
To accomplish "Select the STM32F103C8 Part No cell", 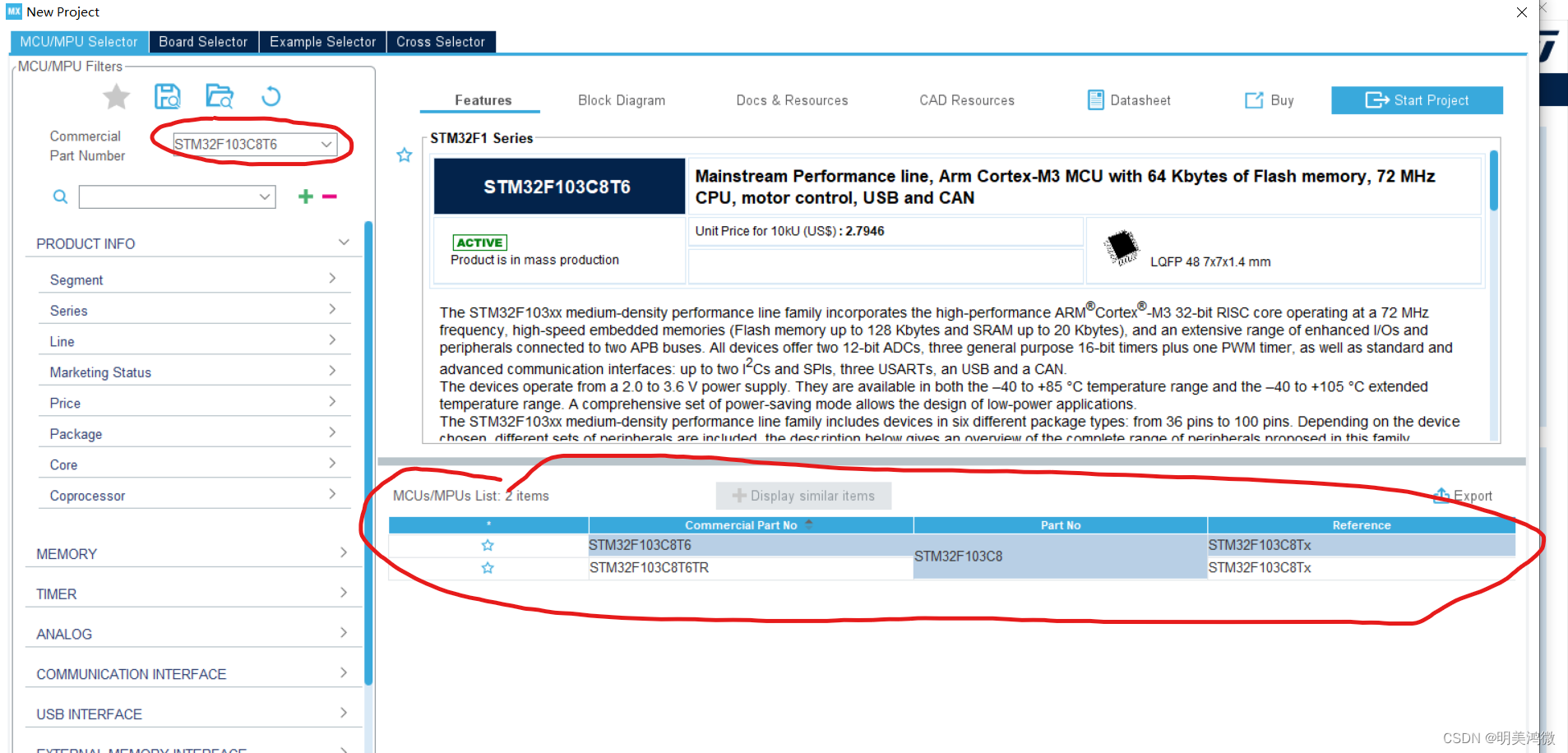I will [x=1060, y=557].
